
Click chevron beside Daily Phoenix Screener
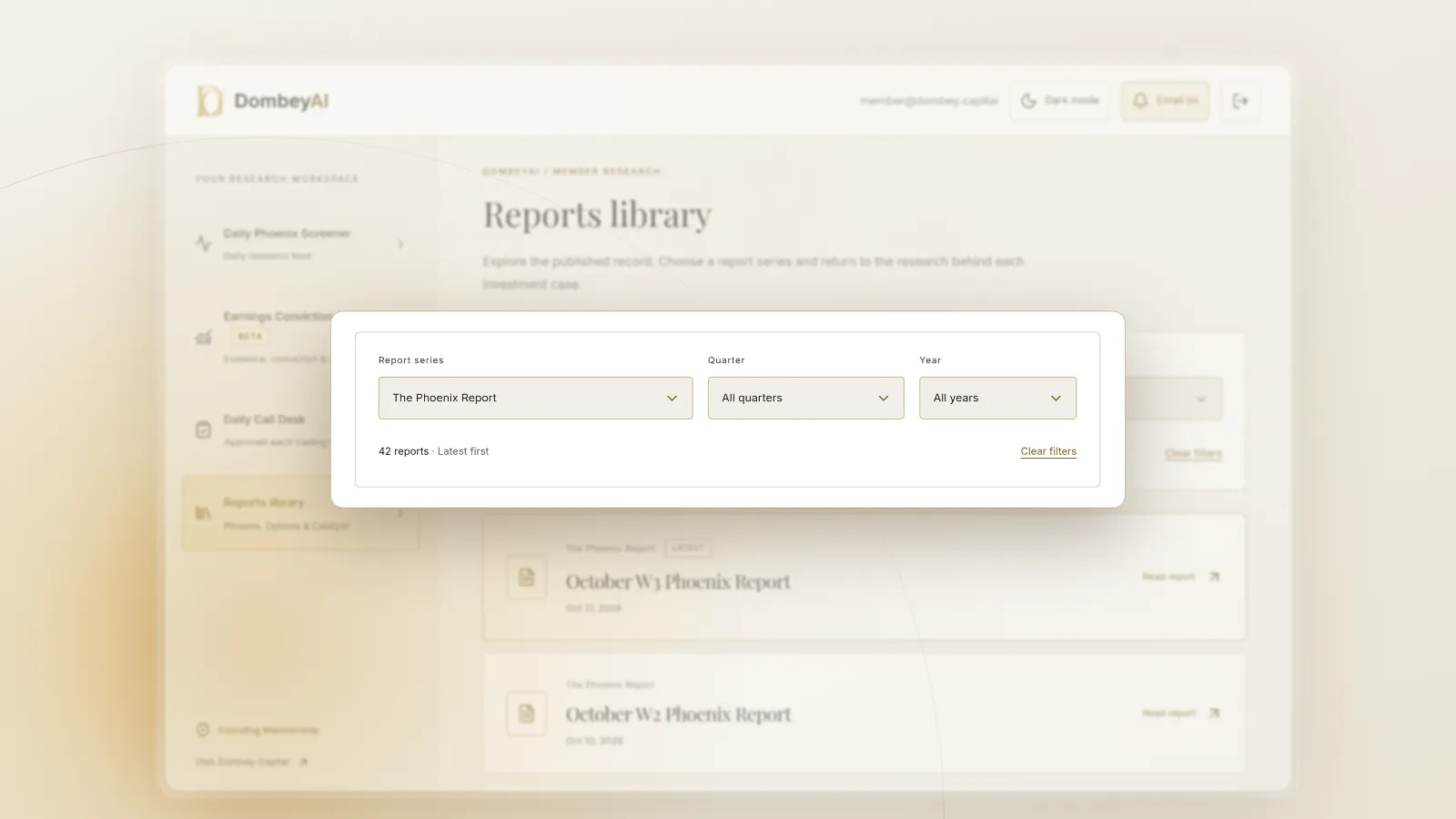[400, 244]
